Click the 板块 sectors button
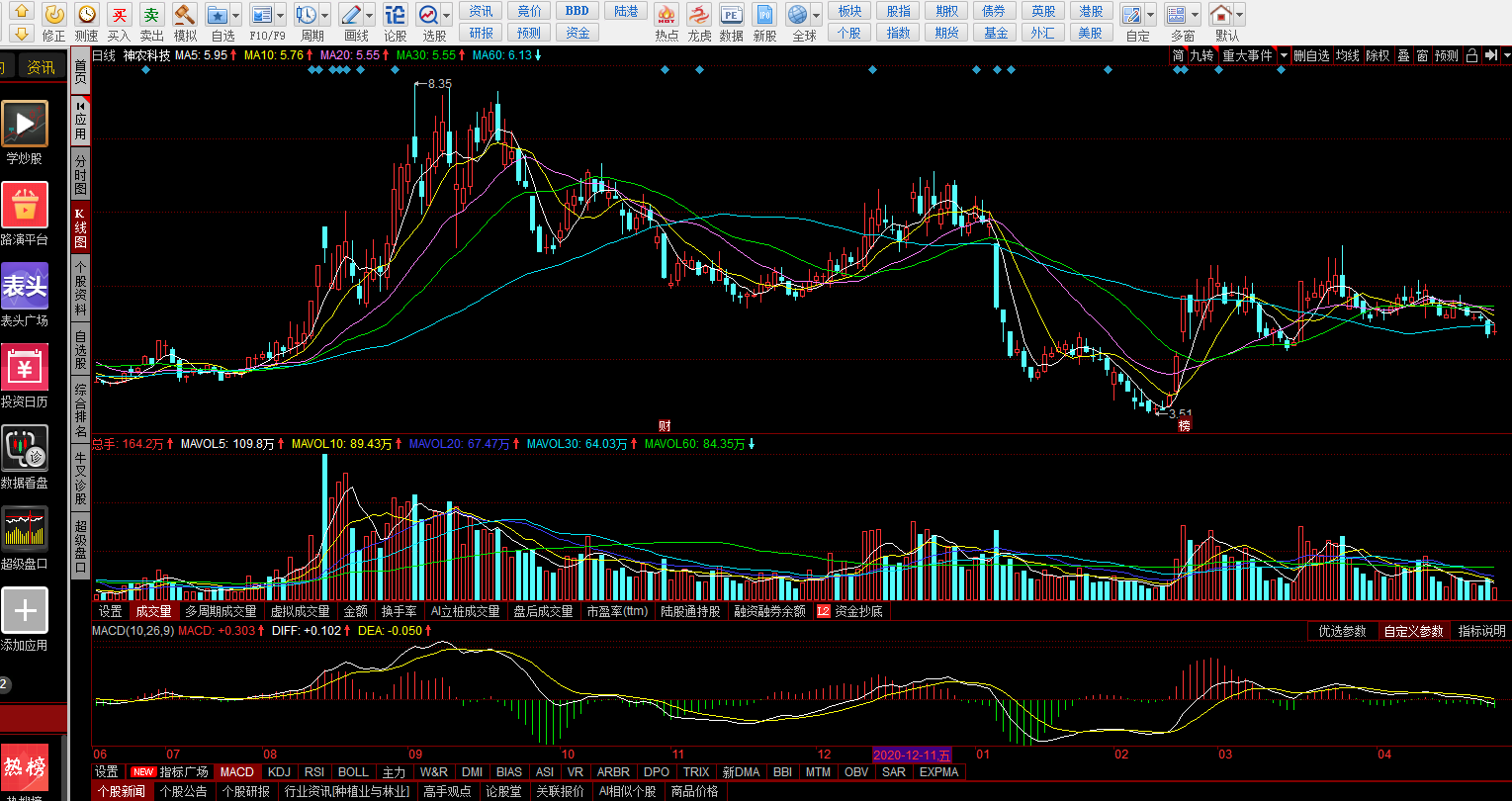The width and height of the screenshot is (1512, 801). 849,11
